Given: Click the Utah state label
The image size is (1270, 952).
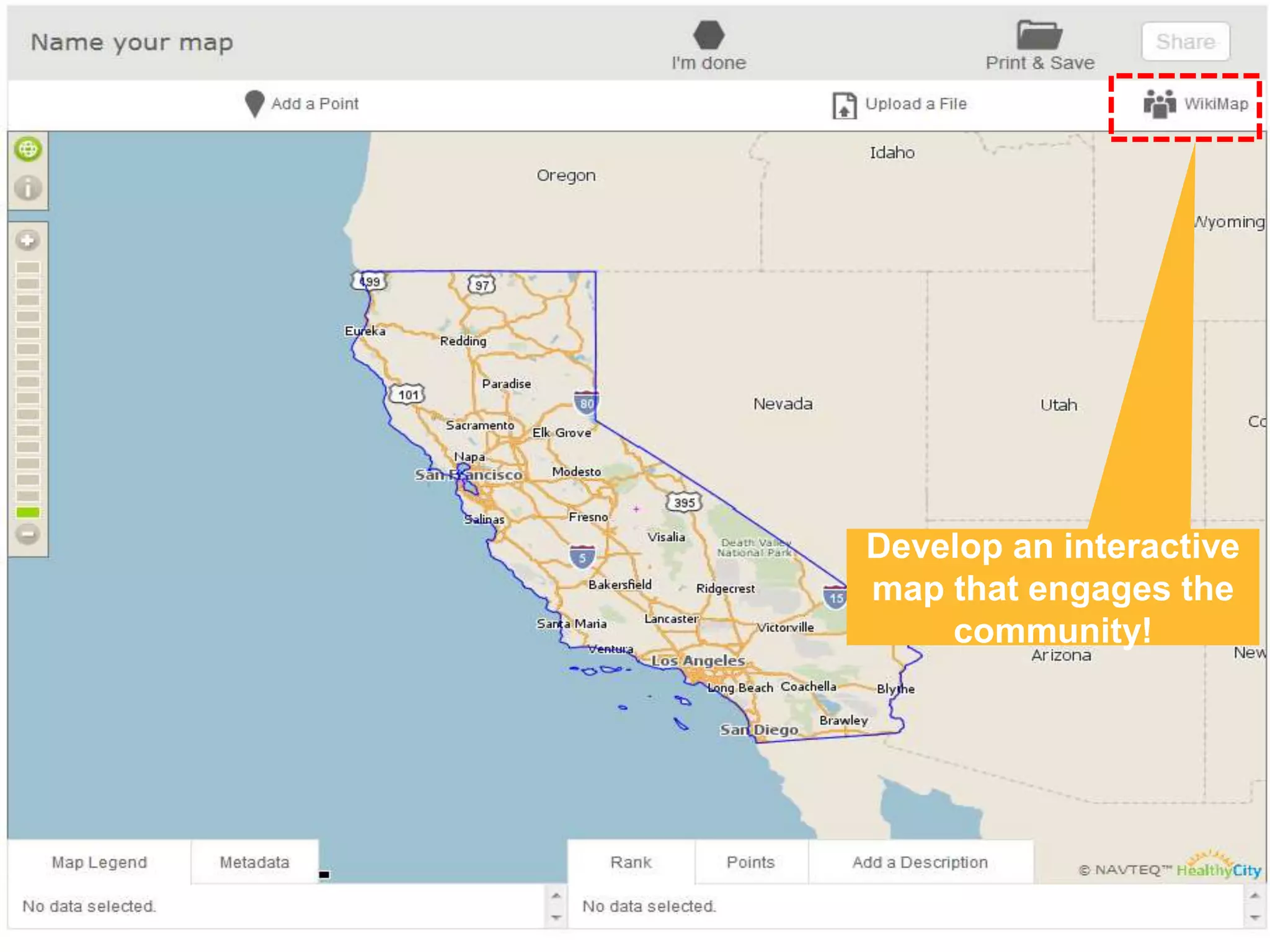Looking at the screenshot, I should pos(1059,405).
